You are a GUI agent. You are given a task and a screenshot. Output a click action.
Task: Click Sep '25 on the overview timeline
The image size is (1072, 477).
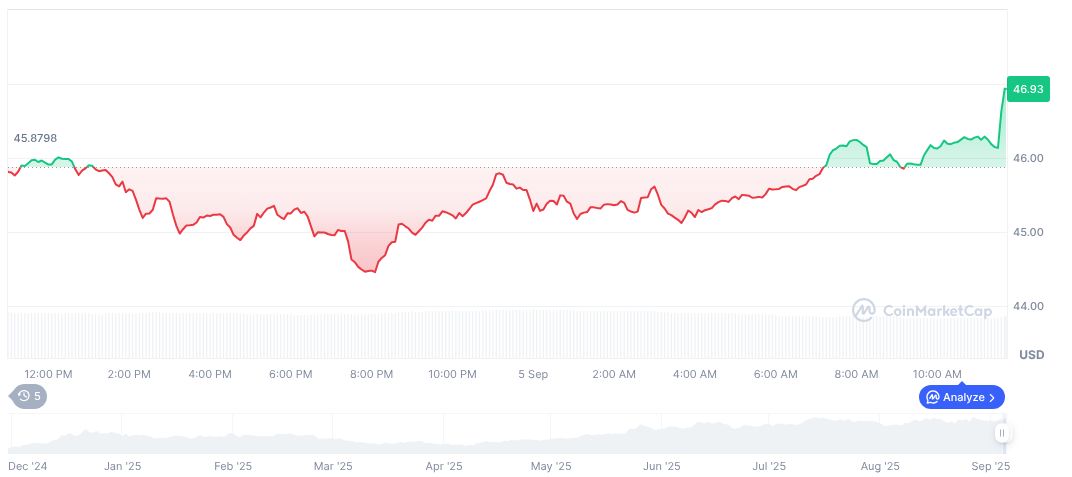tap(991, 466)
